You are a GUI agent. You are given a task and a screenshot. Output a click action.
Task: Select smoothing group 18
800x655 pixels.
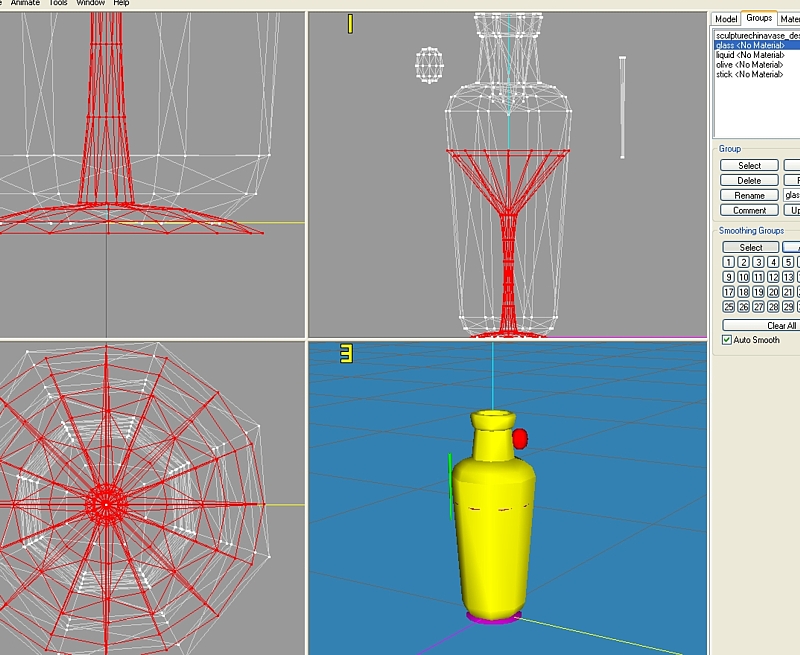[743, 292]
